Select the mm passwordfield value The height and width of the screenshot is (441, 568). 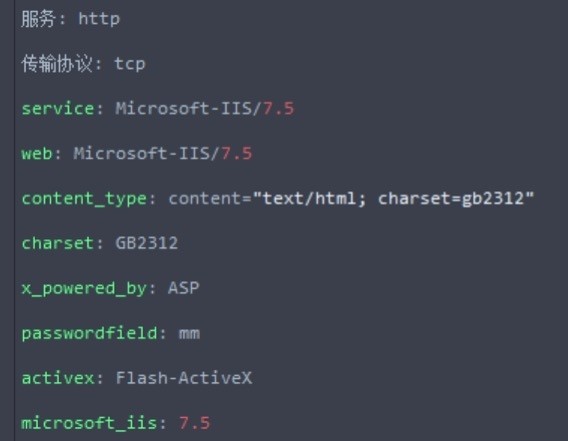(189, 334)
